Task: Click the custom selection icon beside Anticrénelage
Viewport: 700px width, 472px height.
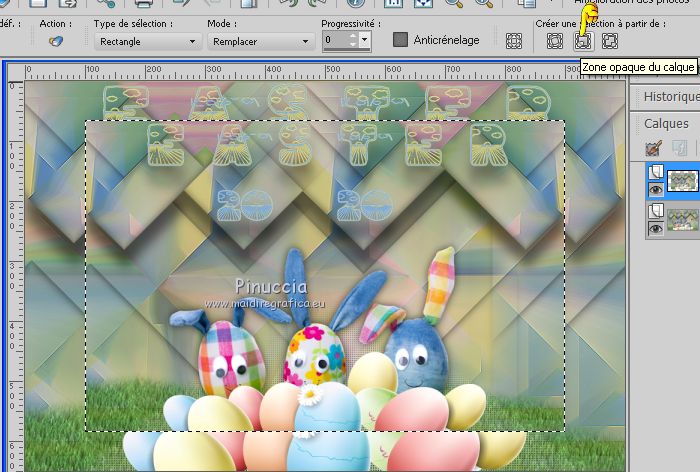Action: 514,41
